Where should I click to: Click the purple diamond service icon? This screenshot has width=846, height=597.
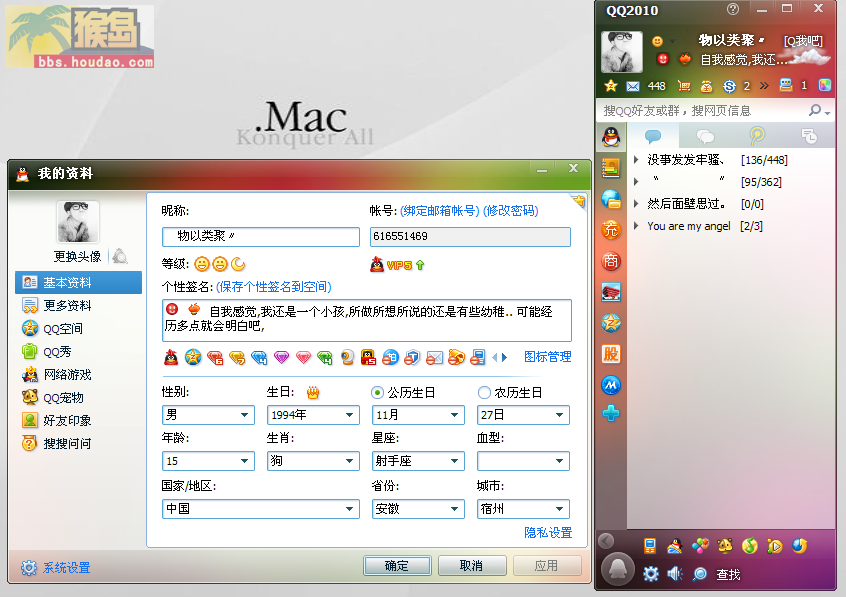pos(281,357)
